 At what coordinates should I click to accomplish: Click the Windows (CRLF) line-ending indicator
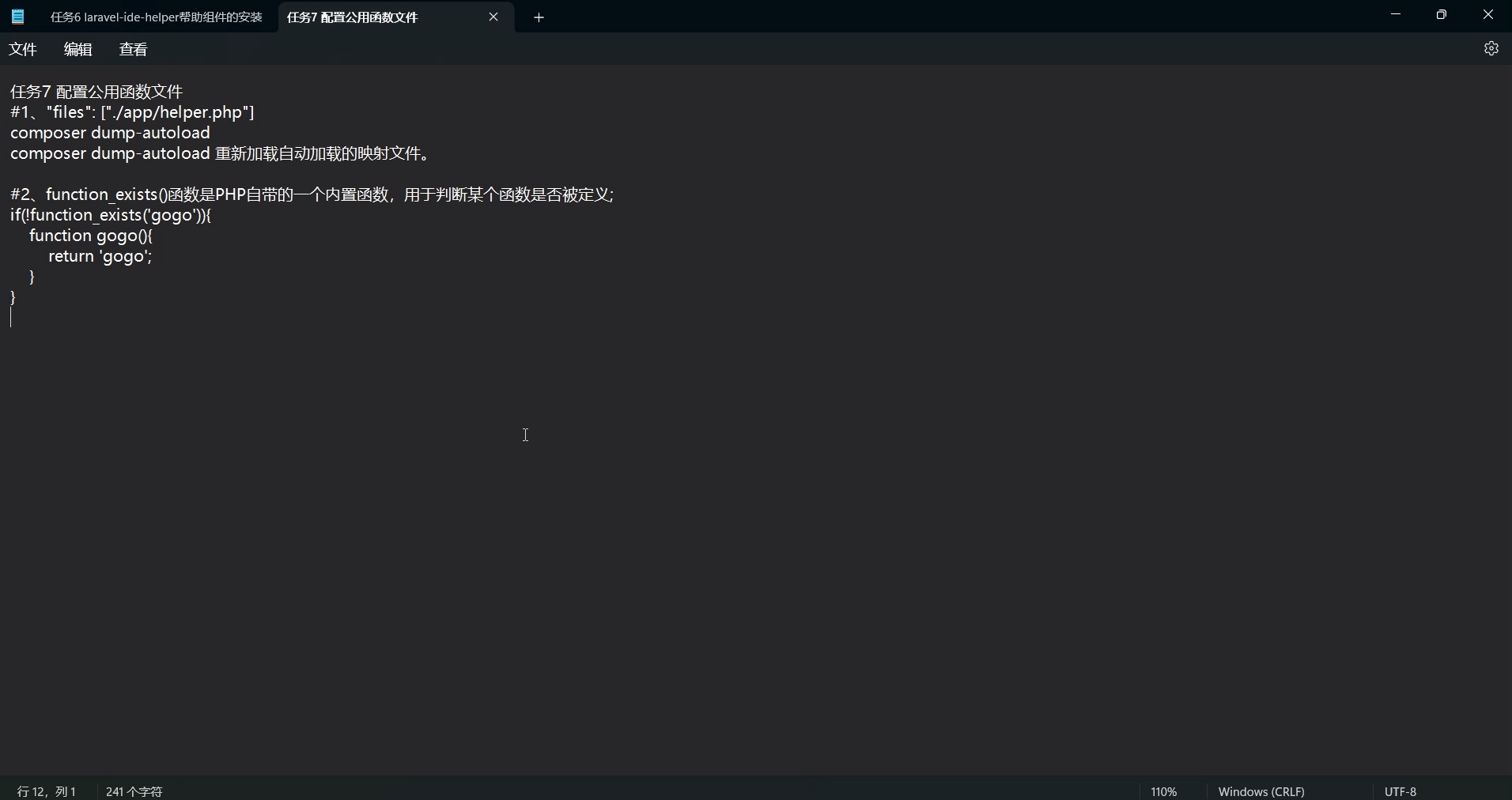pos(1261,791)
